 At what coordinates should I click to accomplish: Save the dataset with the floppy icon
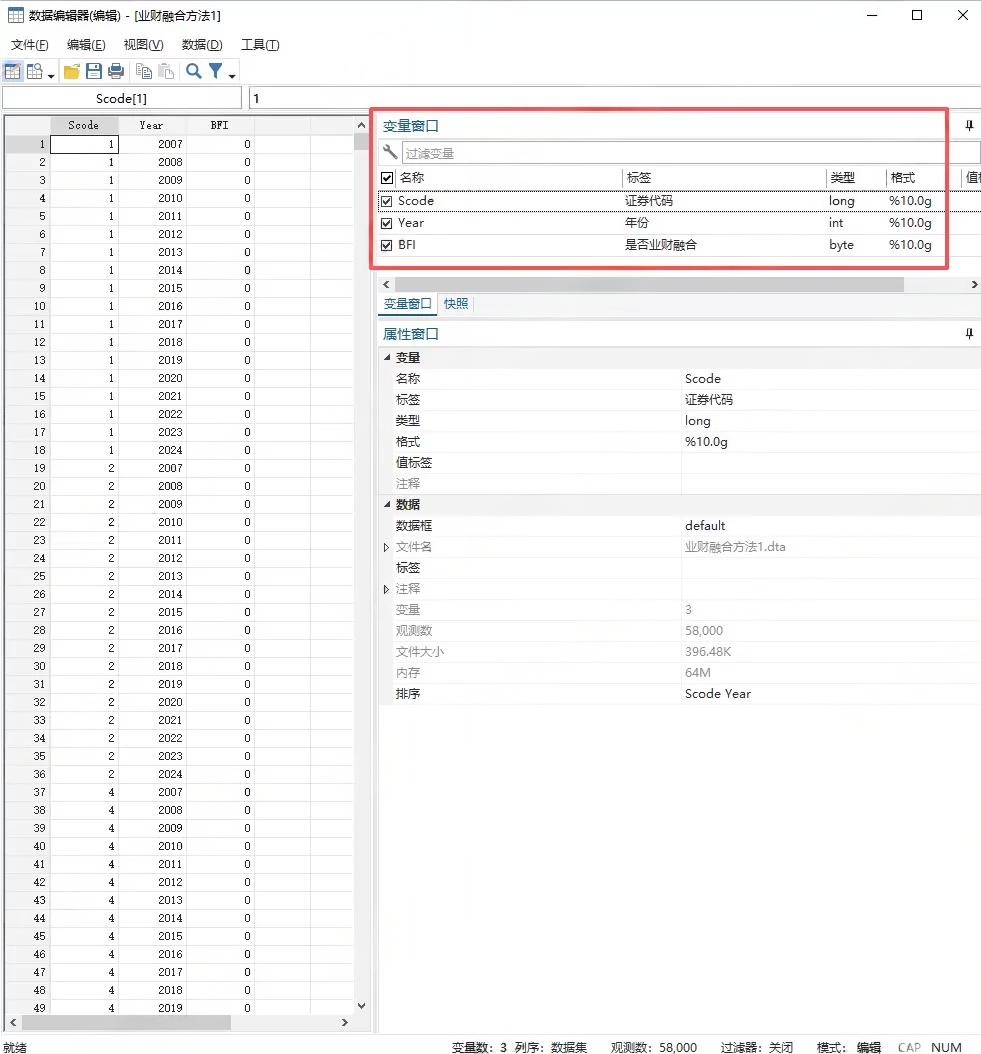pos(94,71)
